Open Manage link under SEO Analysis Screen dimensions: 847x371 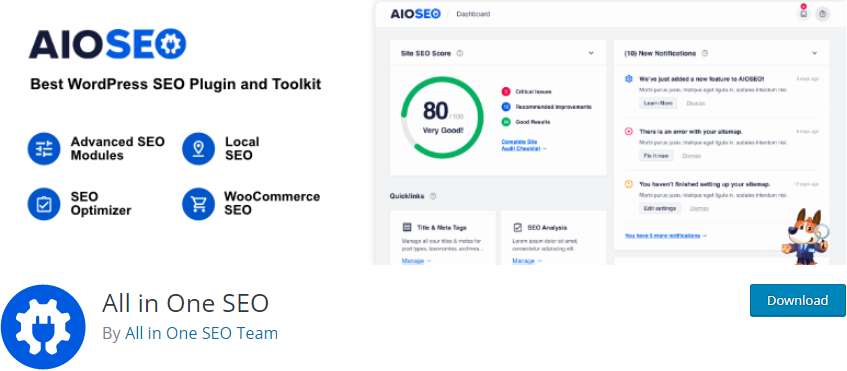[x=527, y=261]
